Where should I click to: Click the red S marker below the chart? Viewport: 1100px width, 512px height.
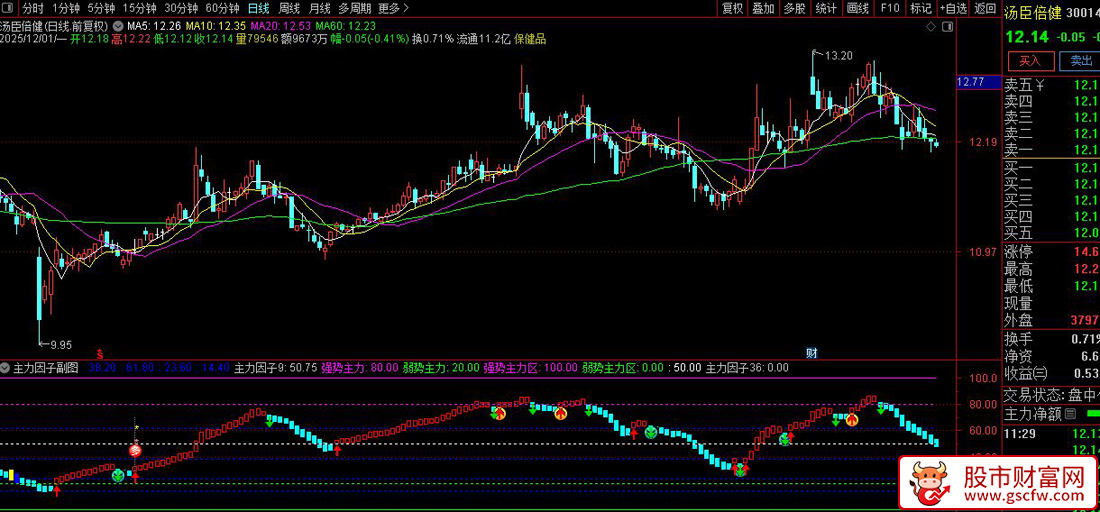[99, 353]
